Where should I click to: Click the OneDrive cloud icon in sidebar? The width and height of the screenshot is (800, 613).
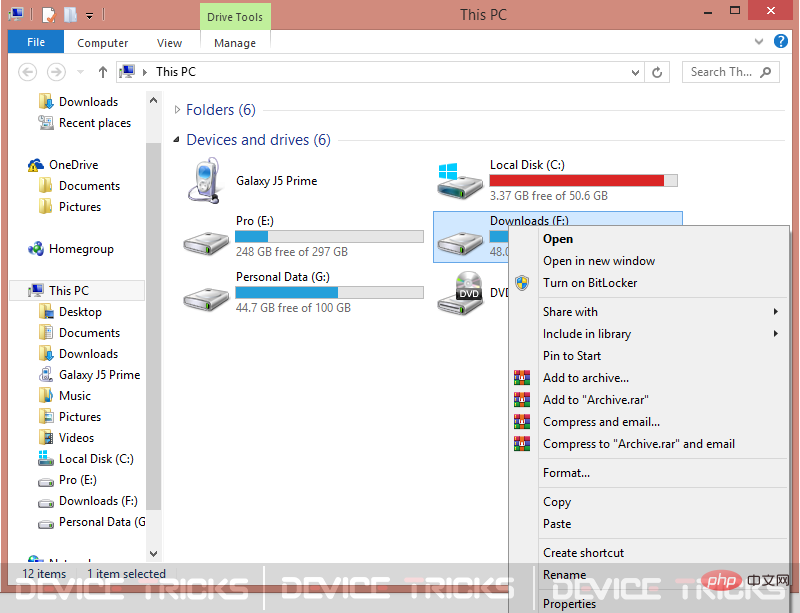[x=36, y=165]
